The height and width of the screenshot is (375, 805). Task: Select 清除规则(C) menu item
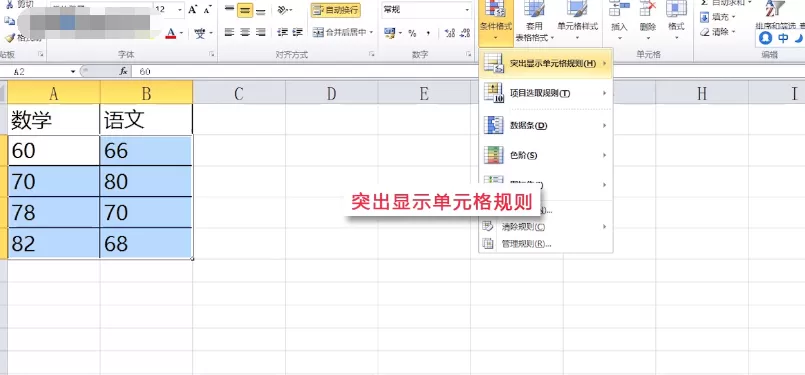point(546,227)
